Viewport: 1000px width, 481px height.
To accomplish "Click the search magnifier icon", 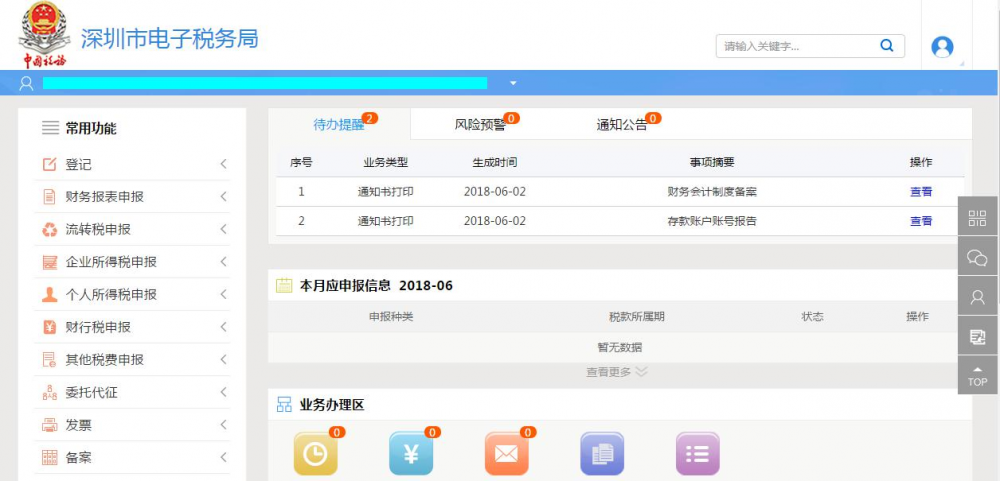I will [886, 46].
